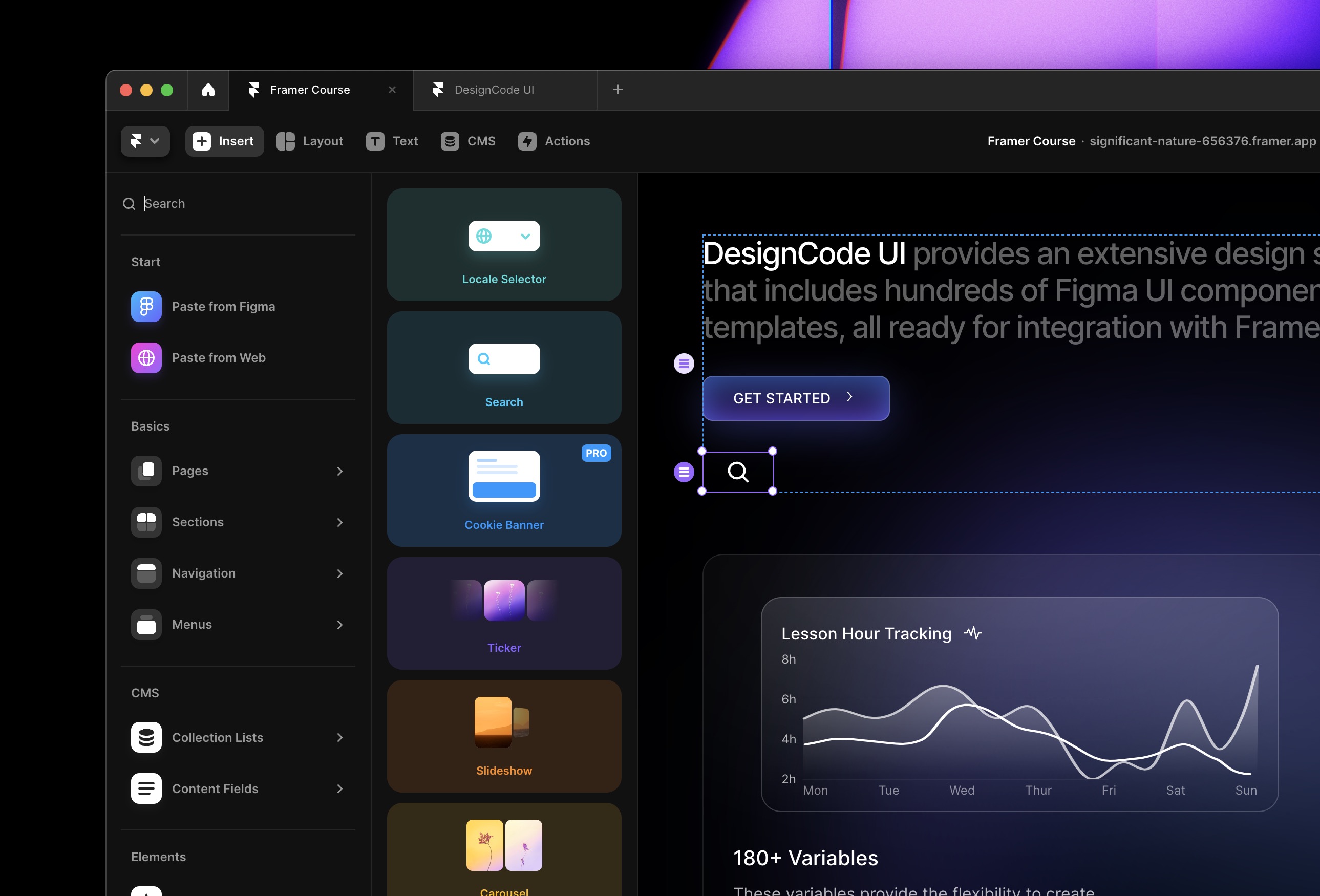Image resolution: width=1320 pixels, height=896 pixels.
Task: Focus the insert panel Search field
Action: [238, 203]
